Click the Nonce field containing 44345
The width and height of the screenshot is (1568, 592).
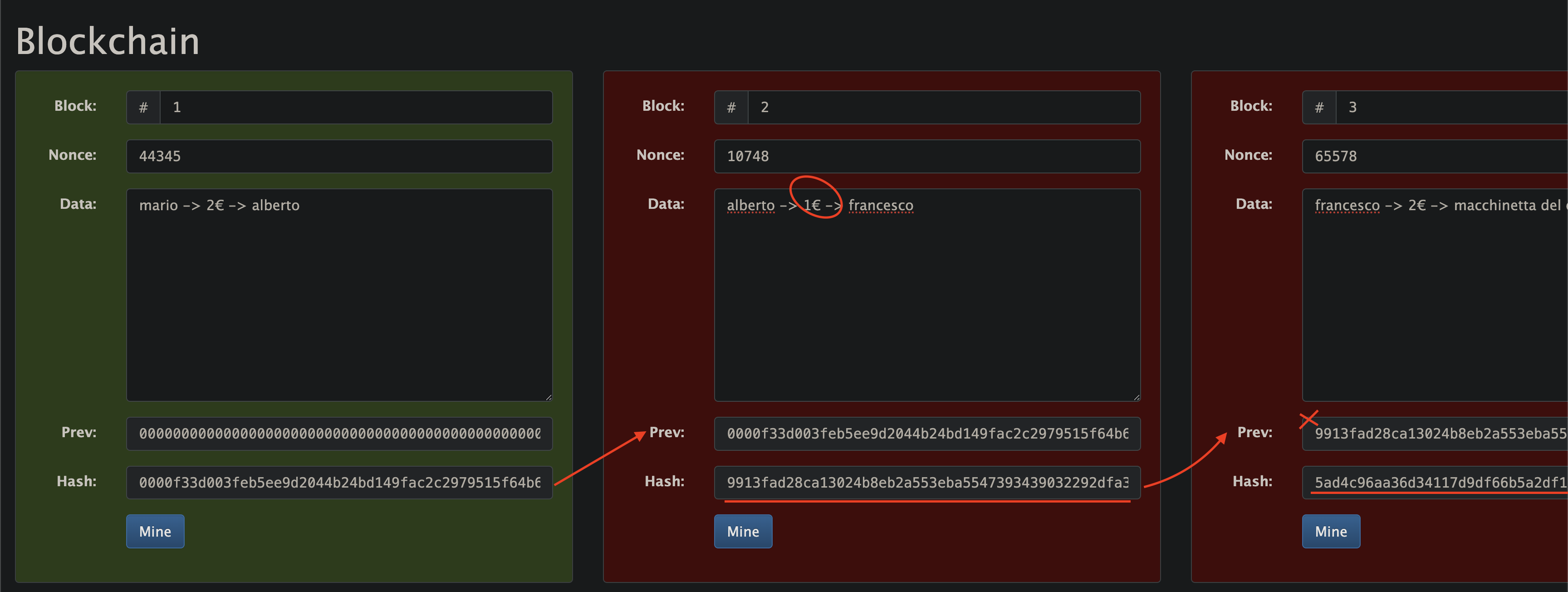pos(339,156)
